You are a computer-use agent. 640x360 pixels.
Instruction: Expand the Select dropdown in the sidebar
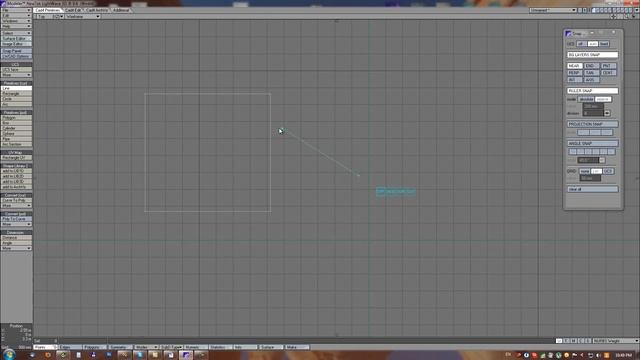(16, 33)
